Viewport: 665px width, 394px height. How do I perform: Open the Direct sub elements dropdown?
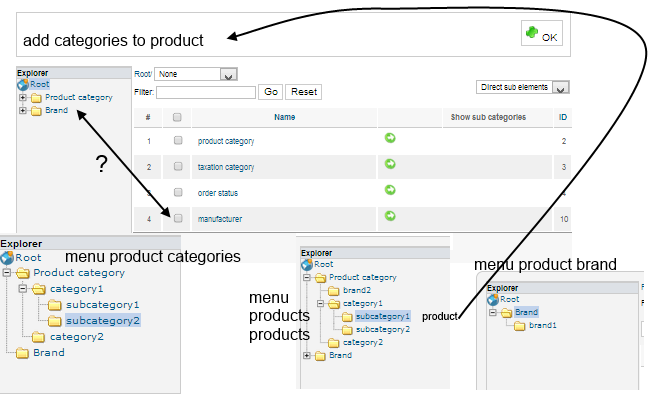click(522, 87)
